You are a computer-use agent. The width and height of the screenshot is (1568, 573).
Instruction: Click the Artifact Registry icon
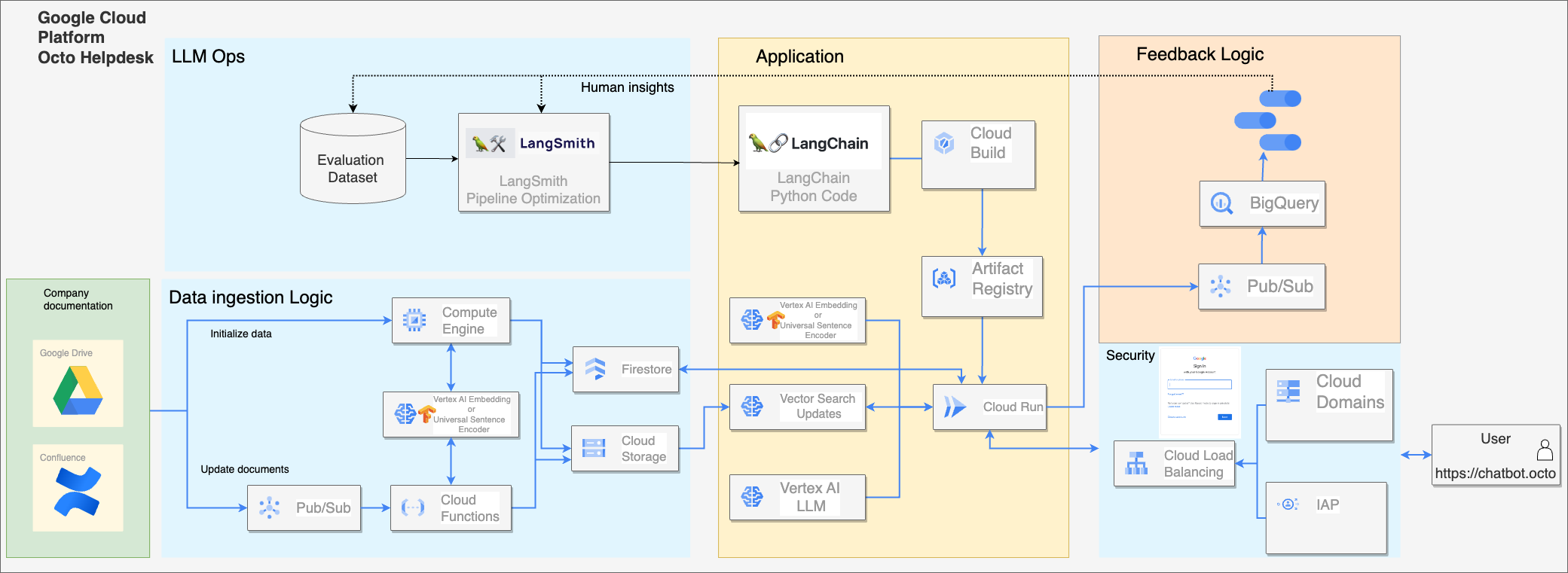click(944, 279)
